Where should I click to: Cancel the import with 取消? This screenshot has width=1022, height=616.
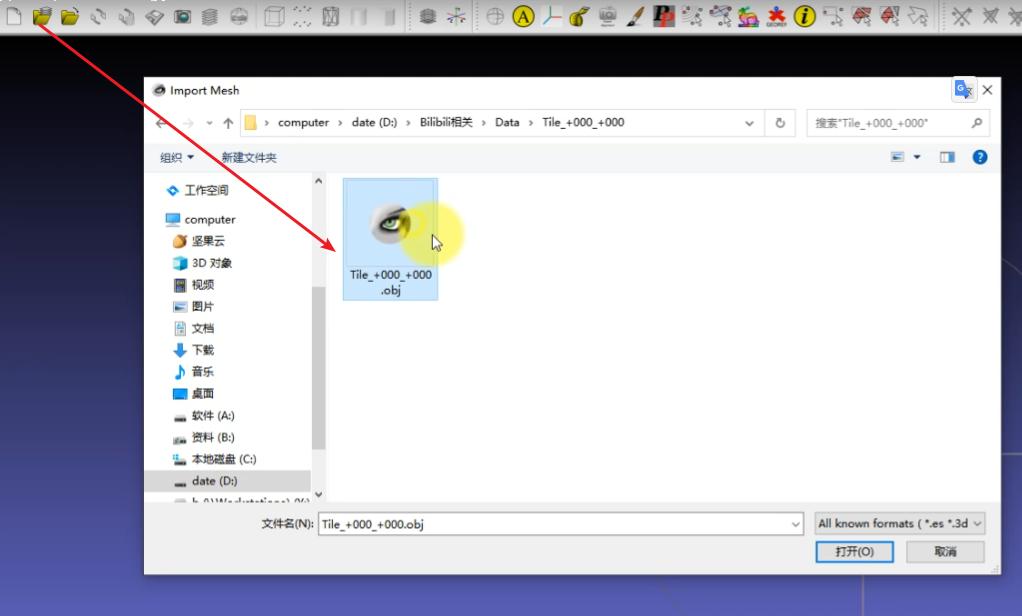coord(944,551)
